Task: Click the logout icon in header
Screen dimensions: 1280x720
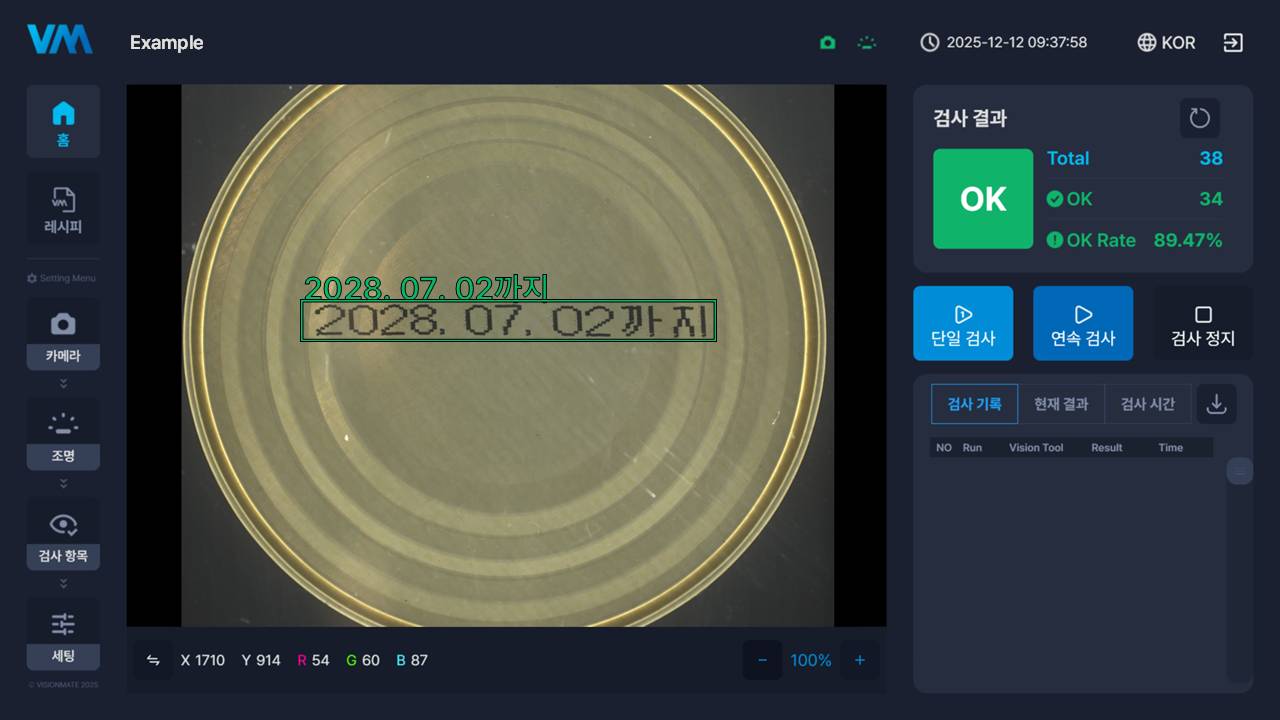Action: point(1233,43)
